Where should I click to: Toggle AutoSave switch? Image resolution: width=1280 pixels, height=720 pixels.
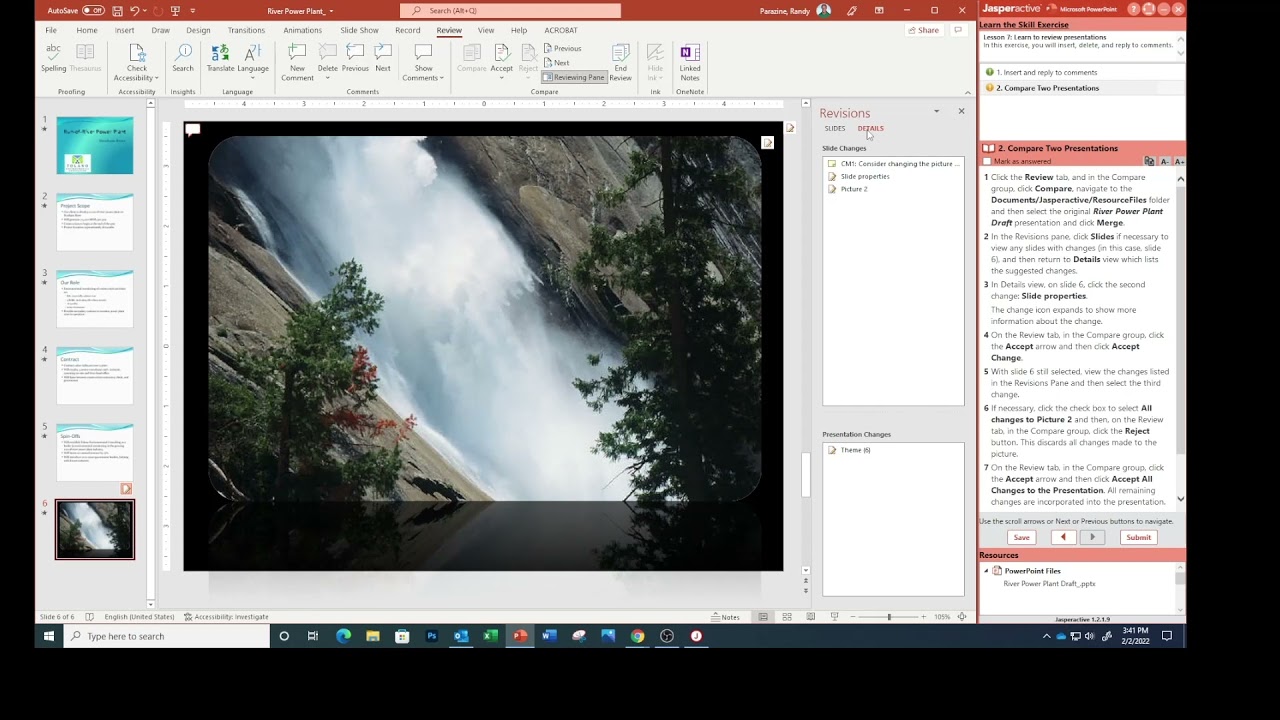(x=93, y=10)
